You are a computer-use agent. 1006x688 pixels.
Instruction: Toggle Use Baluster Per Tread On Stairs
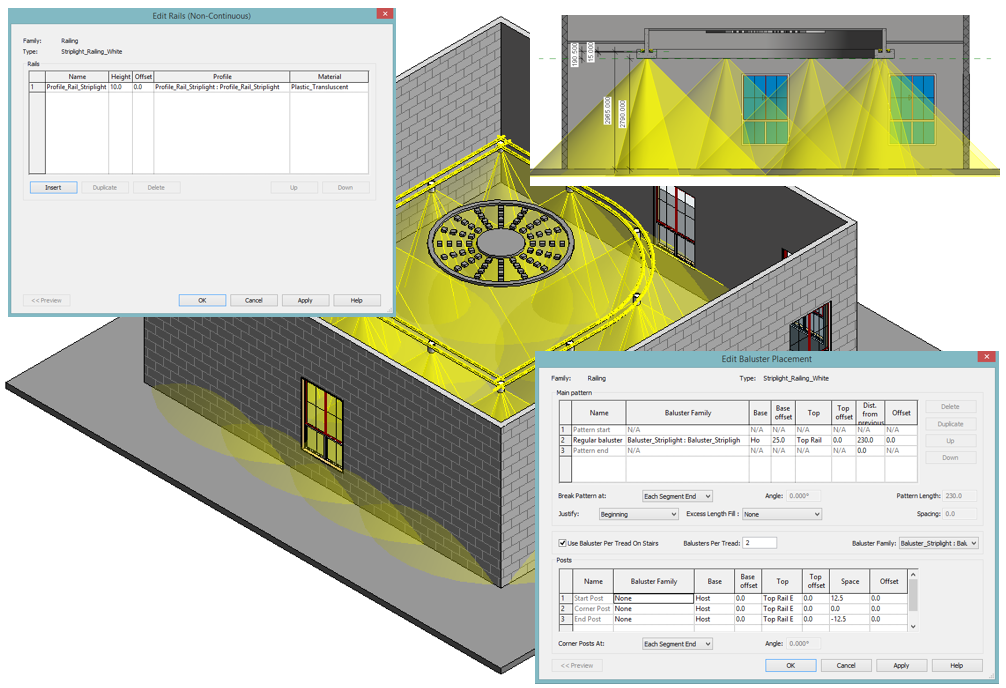tap(562, 543)
